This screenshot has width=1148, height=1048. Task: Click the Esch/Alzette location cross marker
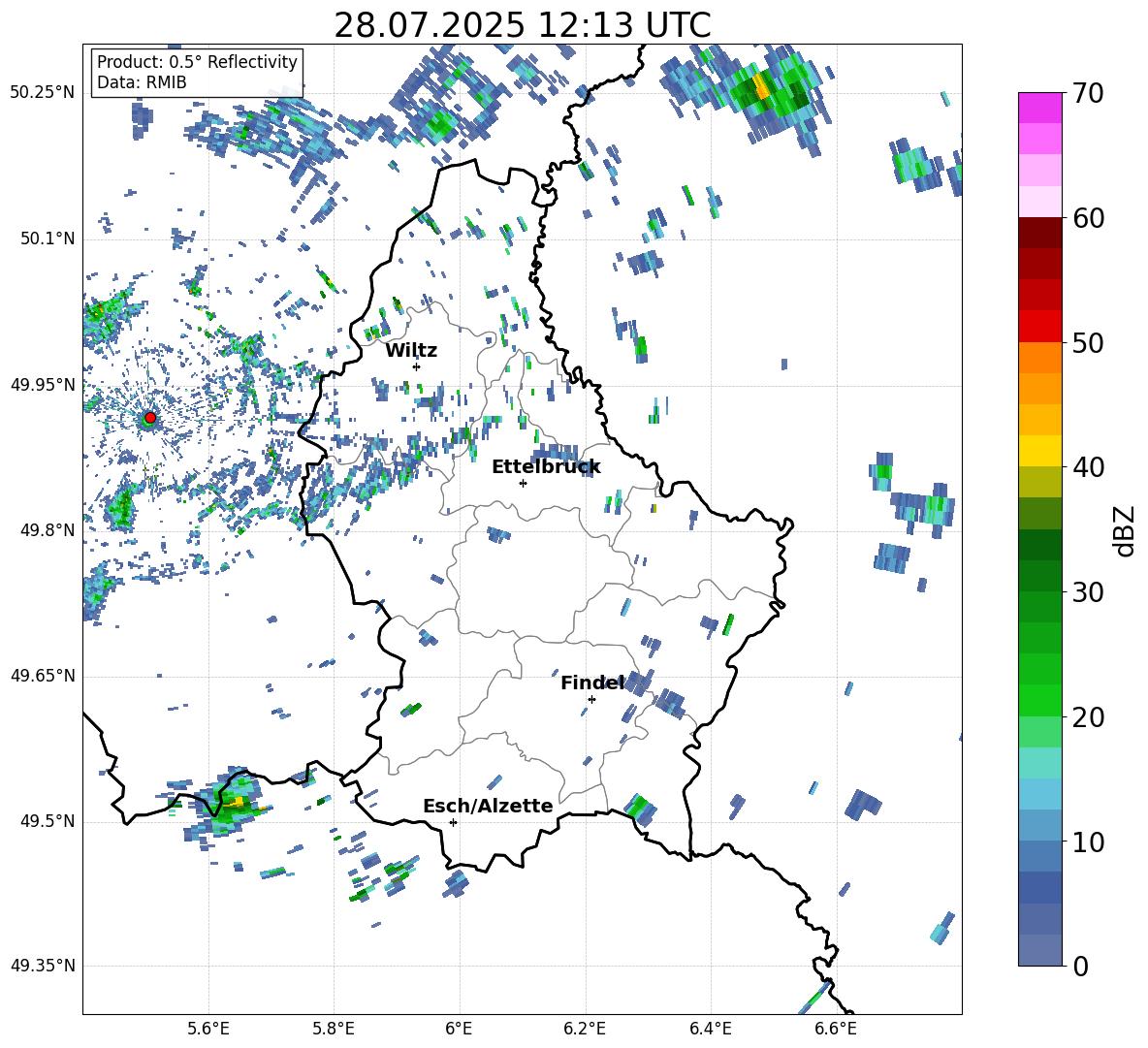tap(453, 822)
